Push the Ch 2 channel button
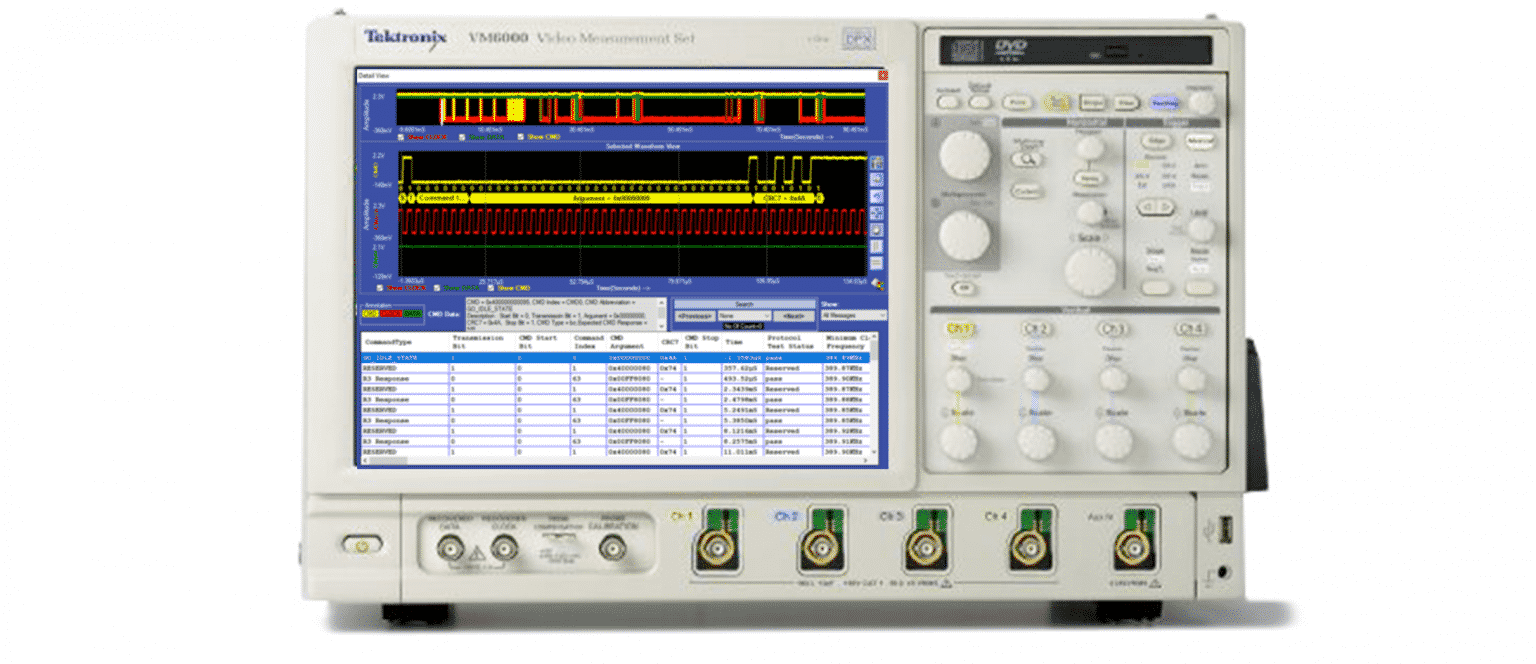 pos(1037,329)
